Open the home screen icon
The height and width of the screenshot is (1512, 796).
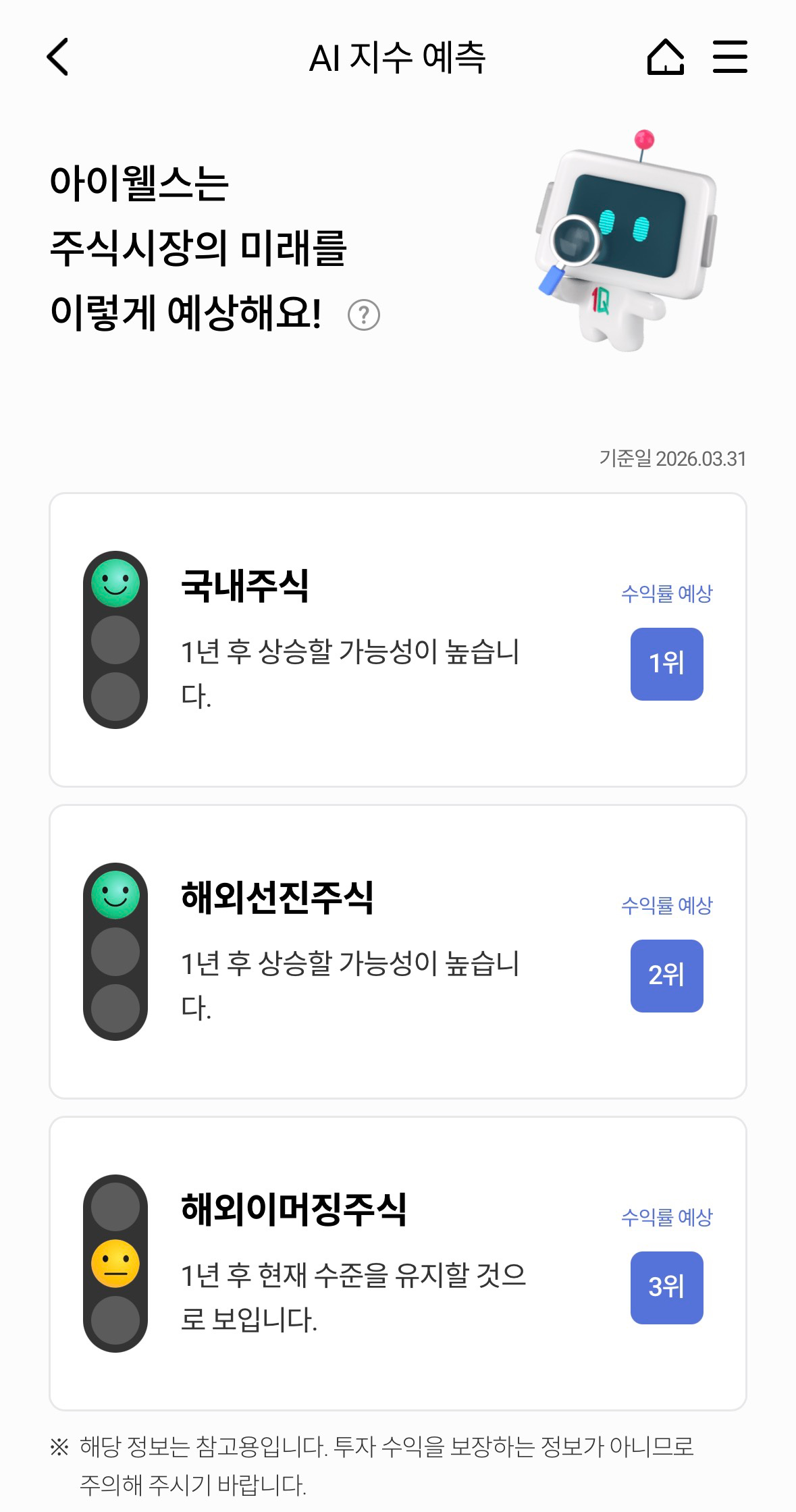click(x=666, y=57)
